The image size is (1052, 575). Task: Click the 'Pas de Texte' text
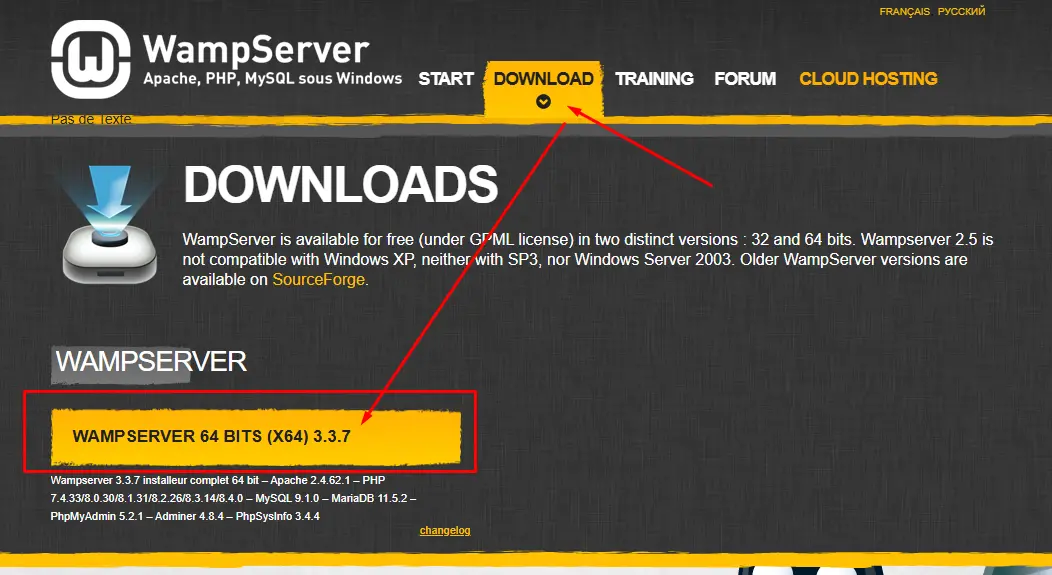point(91,119)
